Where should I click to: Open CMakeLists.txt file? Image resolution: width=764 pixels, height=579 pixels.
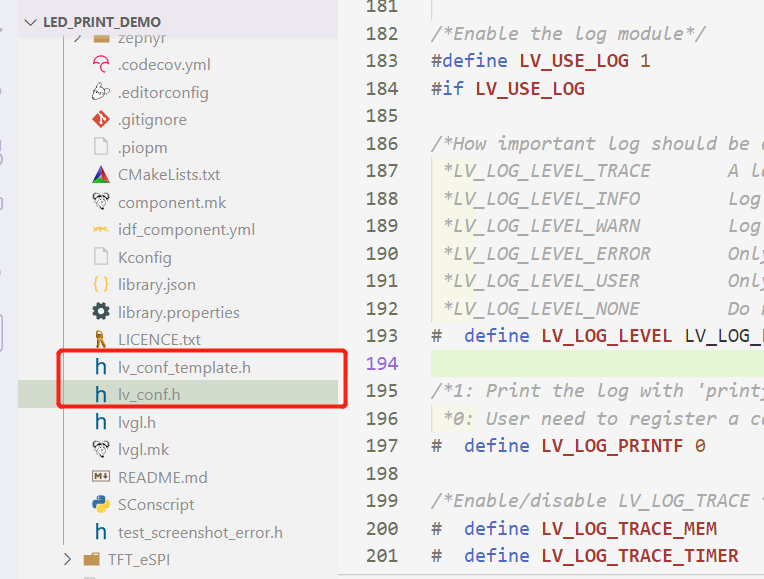169,174
